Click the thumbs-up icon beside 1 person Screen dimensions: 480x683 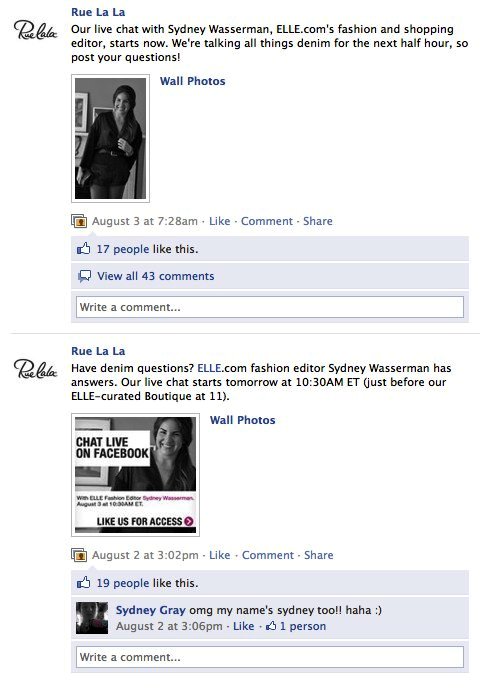[x=271, y=626]
